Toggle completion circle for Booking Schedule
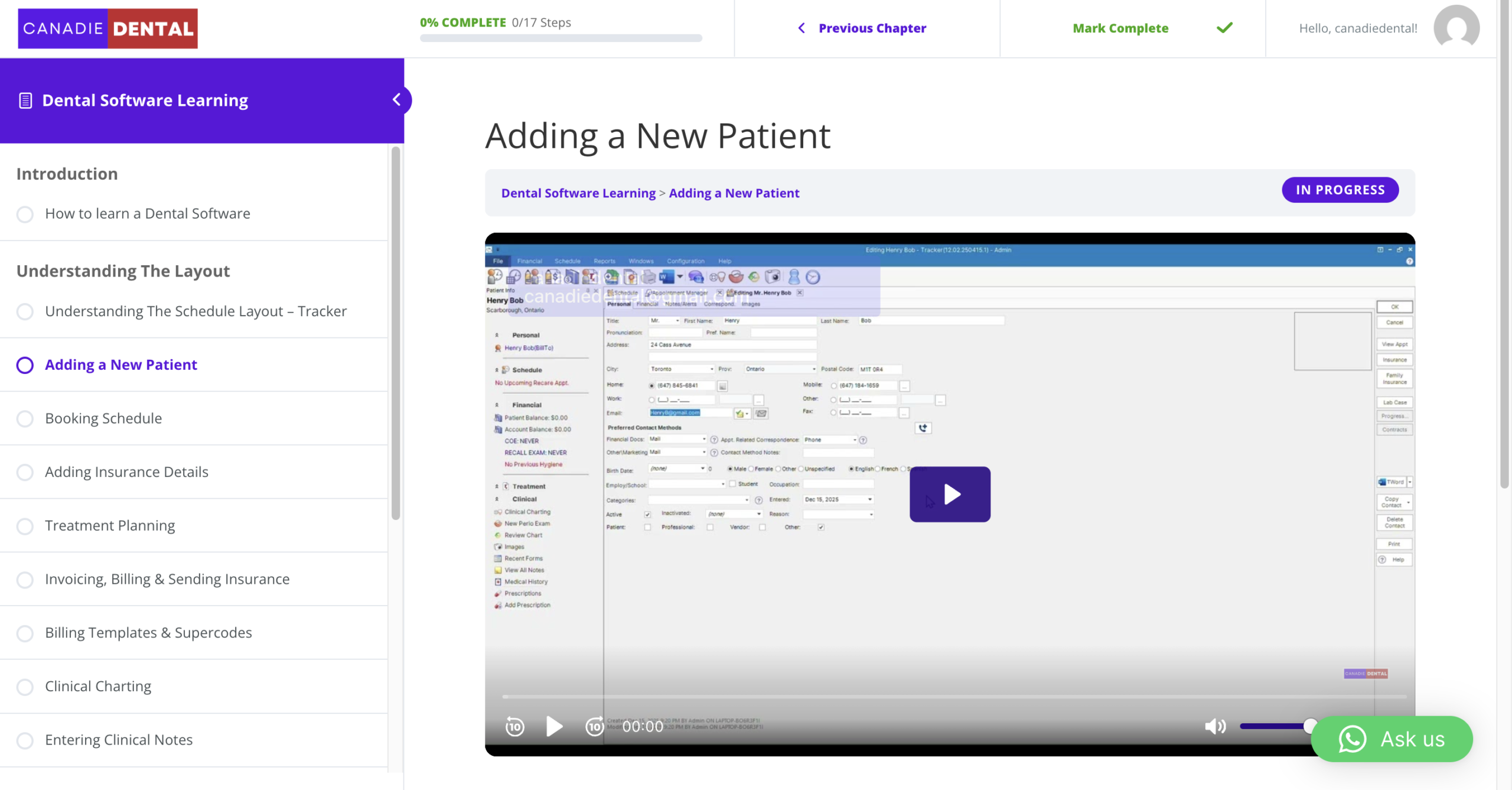The height and width of the screenshot is (790, 1512). pyautogui.click(x=25, y=419)
